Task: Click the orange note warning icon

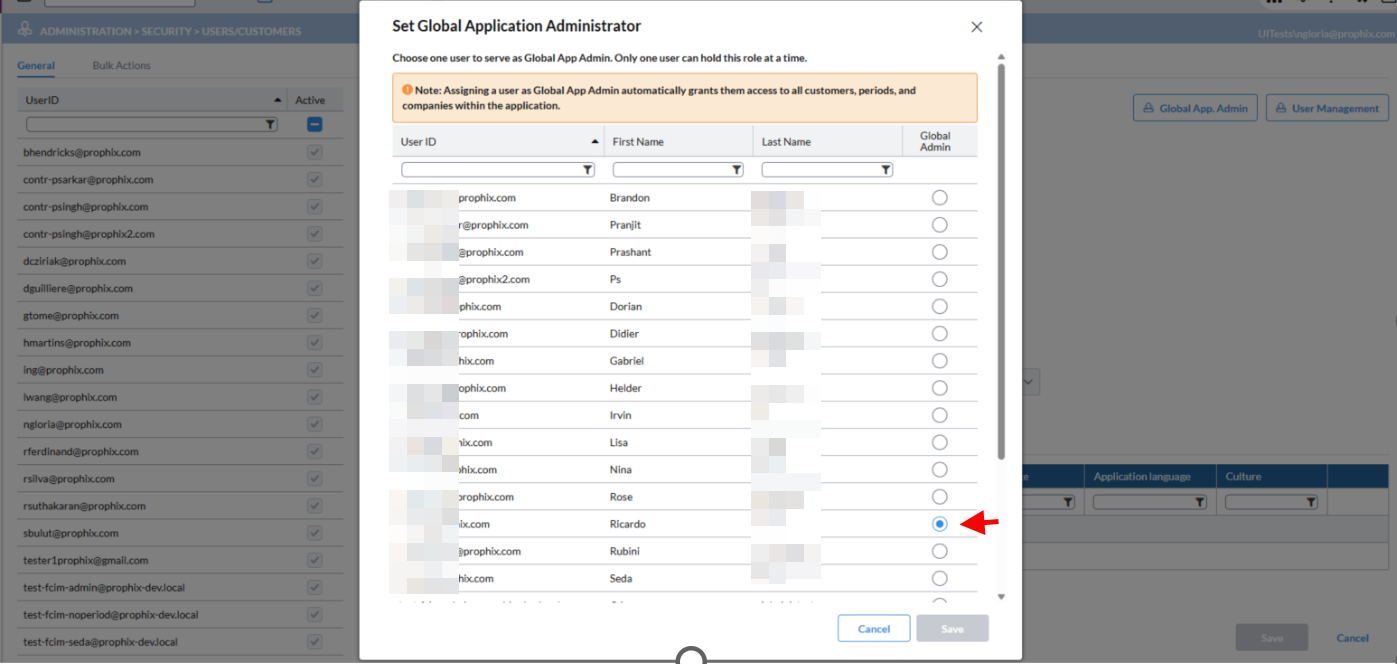Action: [x=408, y=90]
